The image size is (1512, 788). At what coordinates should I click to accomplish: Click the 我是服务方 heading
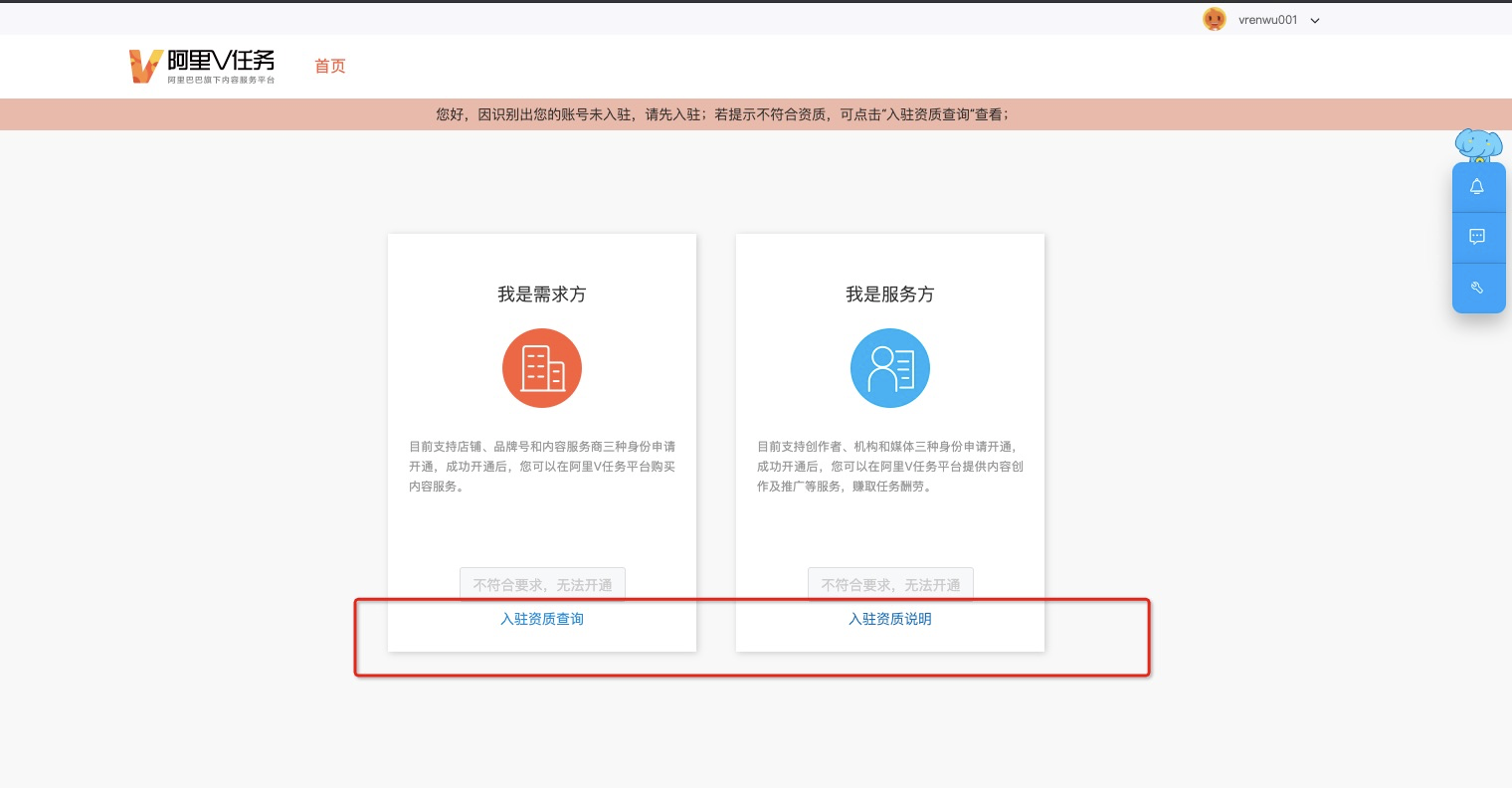890,295
